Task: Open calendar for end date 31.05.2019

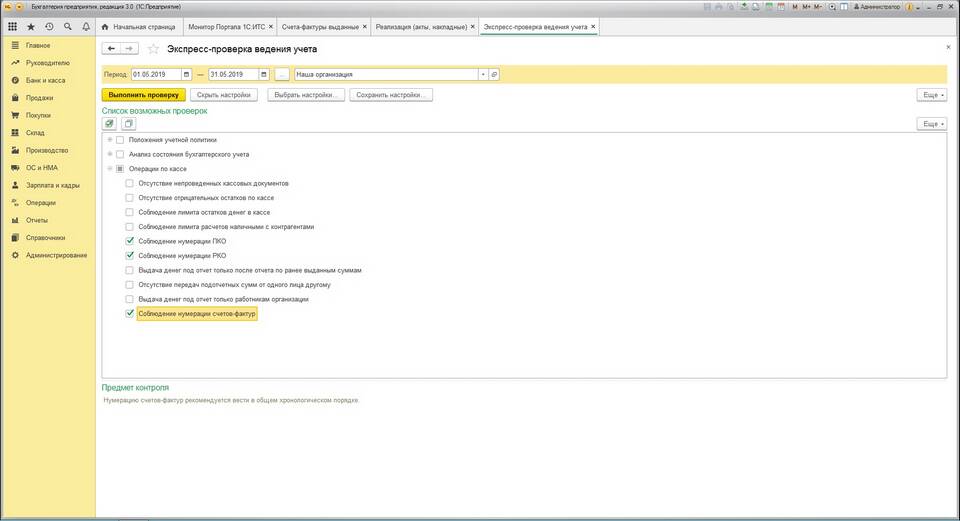Action: (x=264, y=74)
